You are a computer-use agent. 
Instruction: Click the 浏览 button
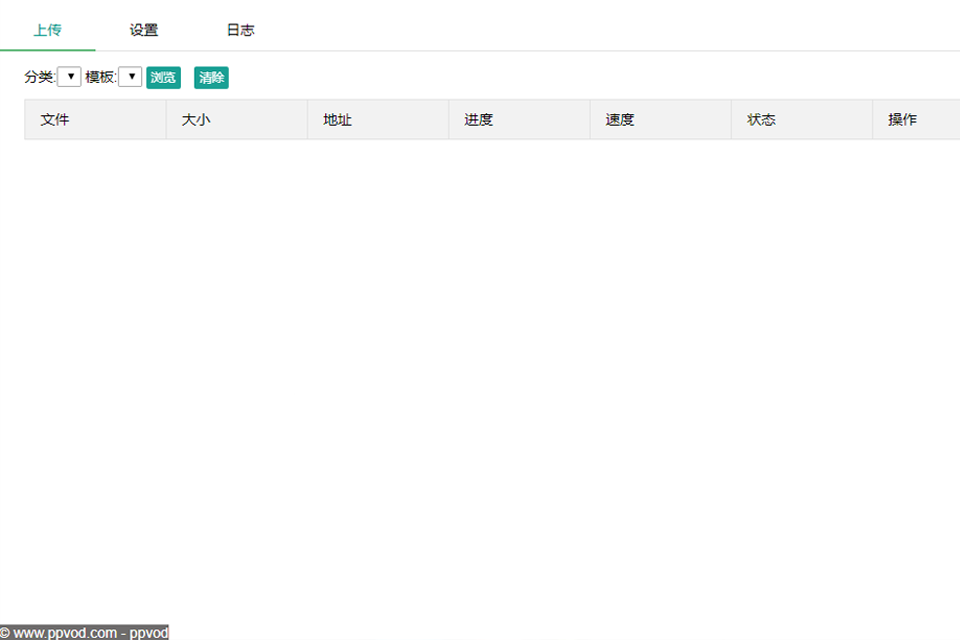(163, 78)
